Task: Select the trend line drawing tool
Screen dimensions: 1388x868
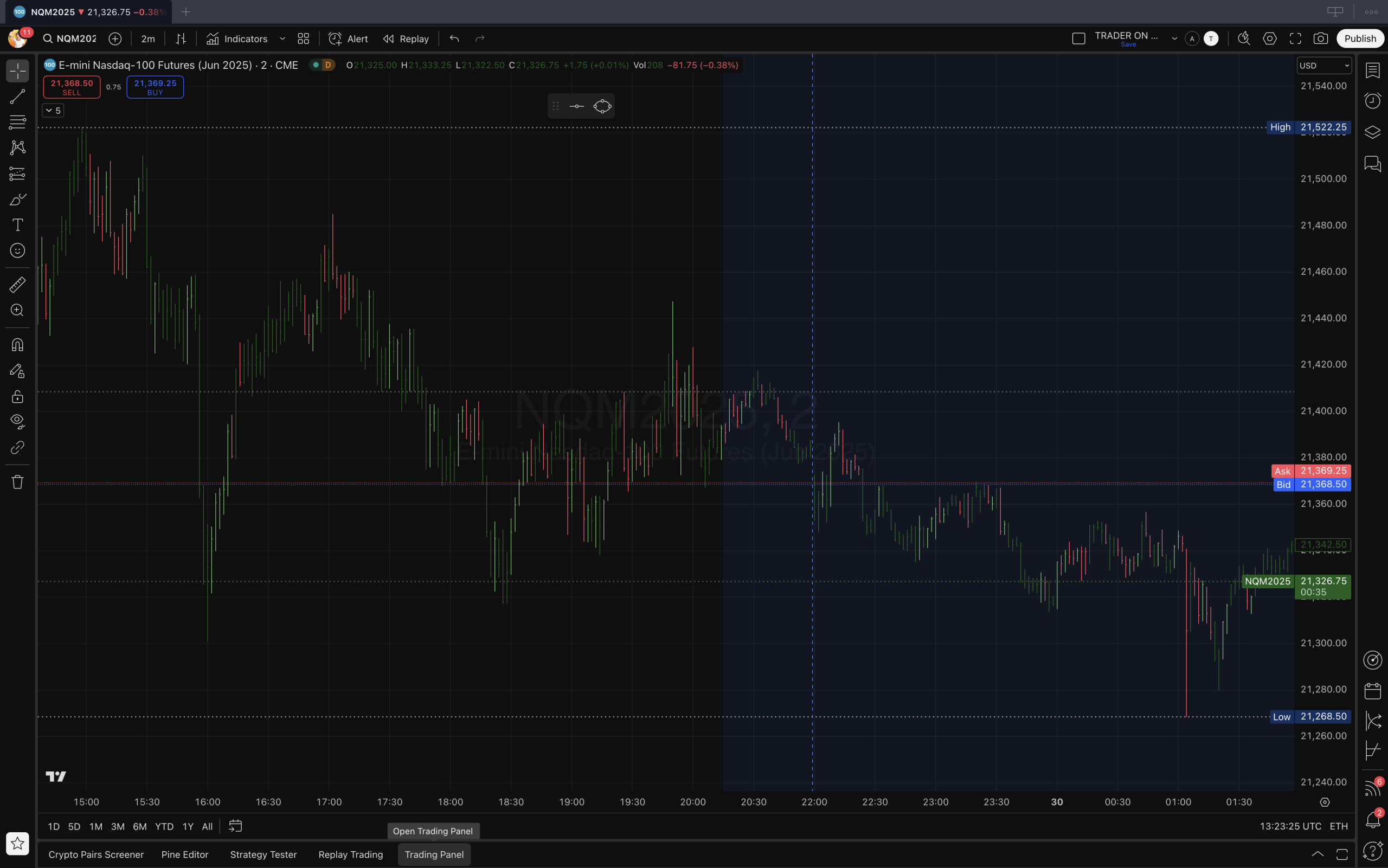Action: click(x=17, y=97)
